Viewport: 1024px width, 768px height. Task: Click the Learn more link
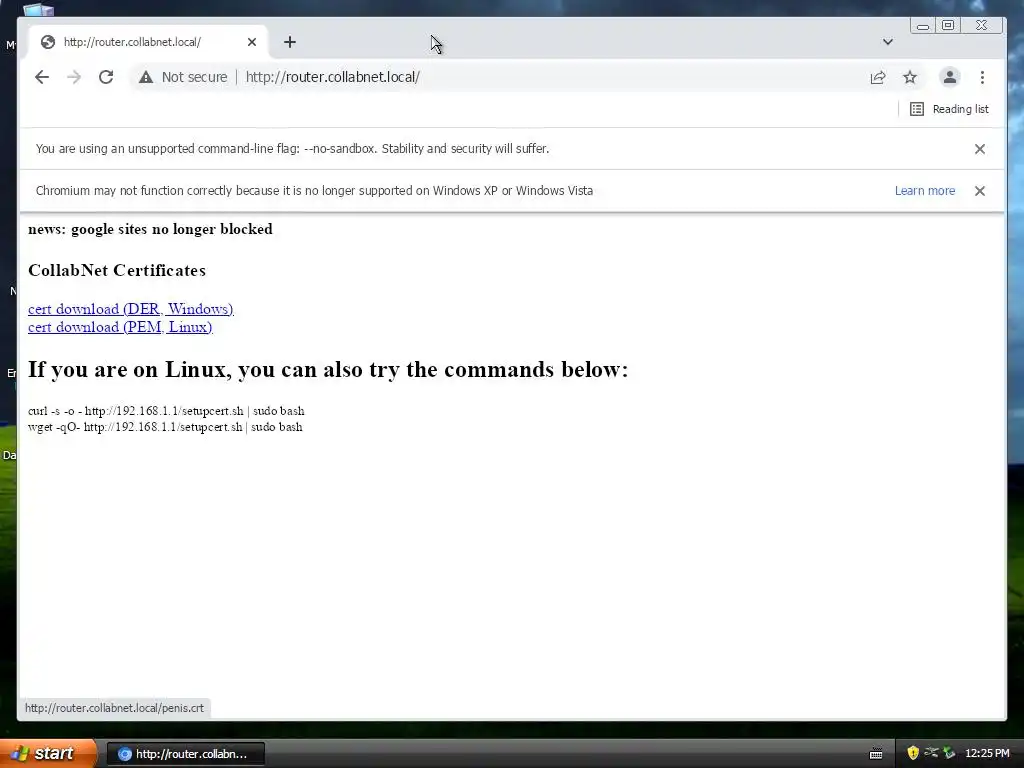click(x=925, y=191)
